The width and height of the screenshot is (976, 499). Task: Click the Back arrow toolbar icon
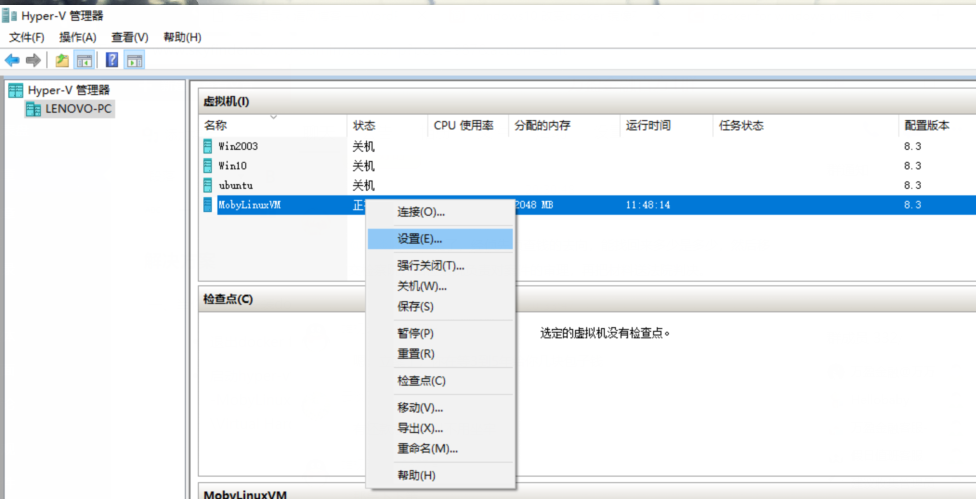point(12,60)
